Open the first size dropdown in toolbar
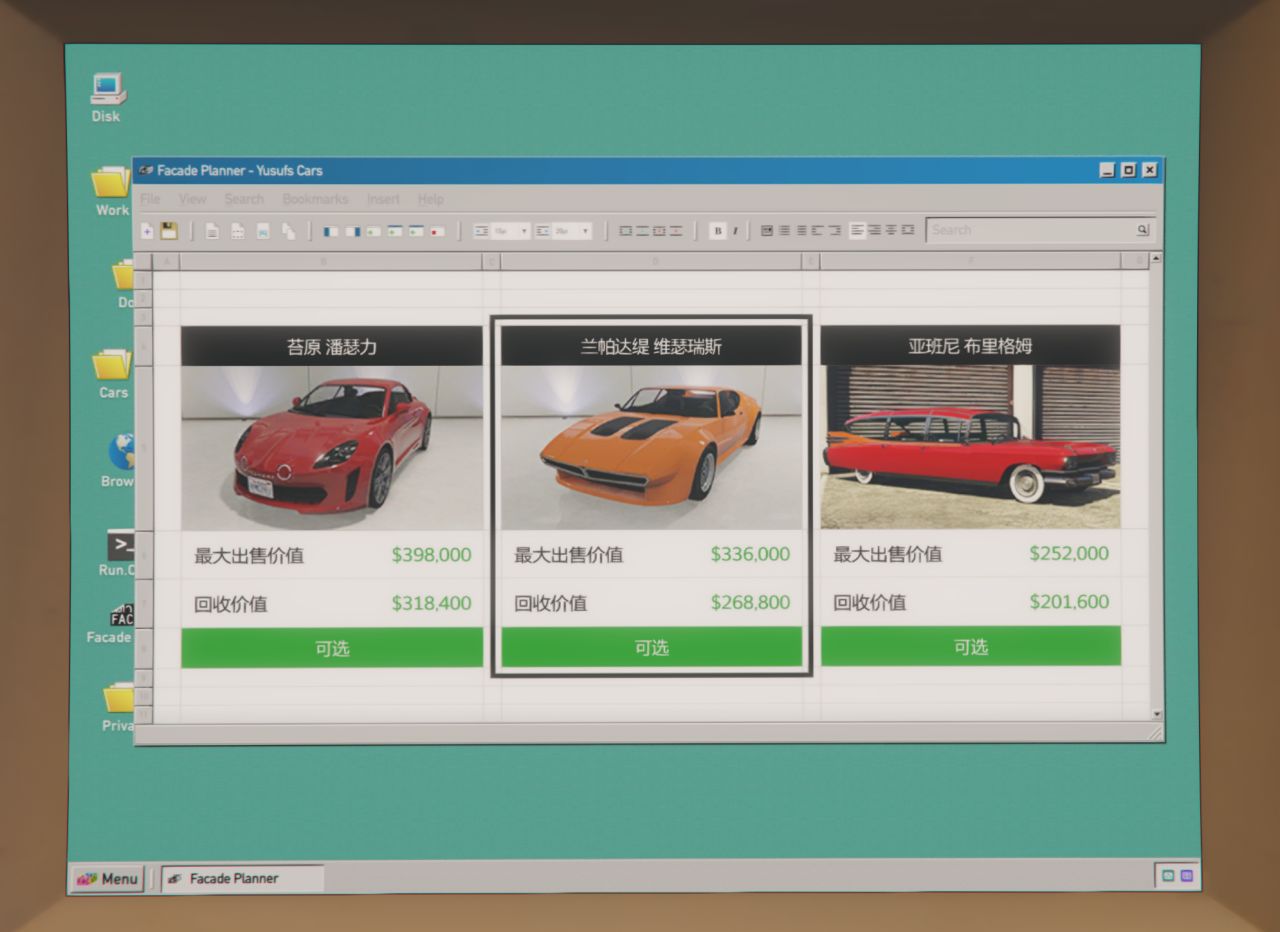This screenshot has width=1280, height=932. click(x=502, y=231)
